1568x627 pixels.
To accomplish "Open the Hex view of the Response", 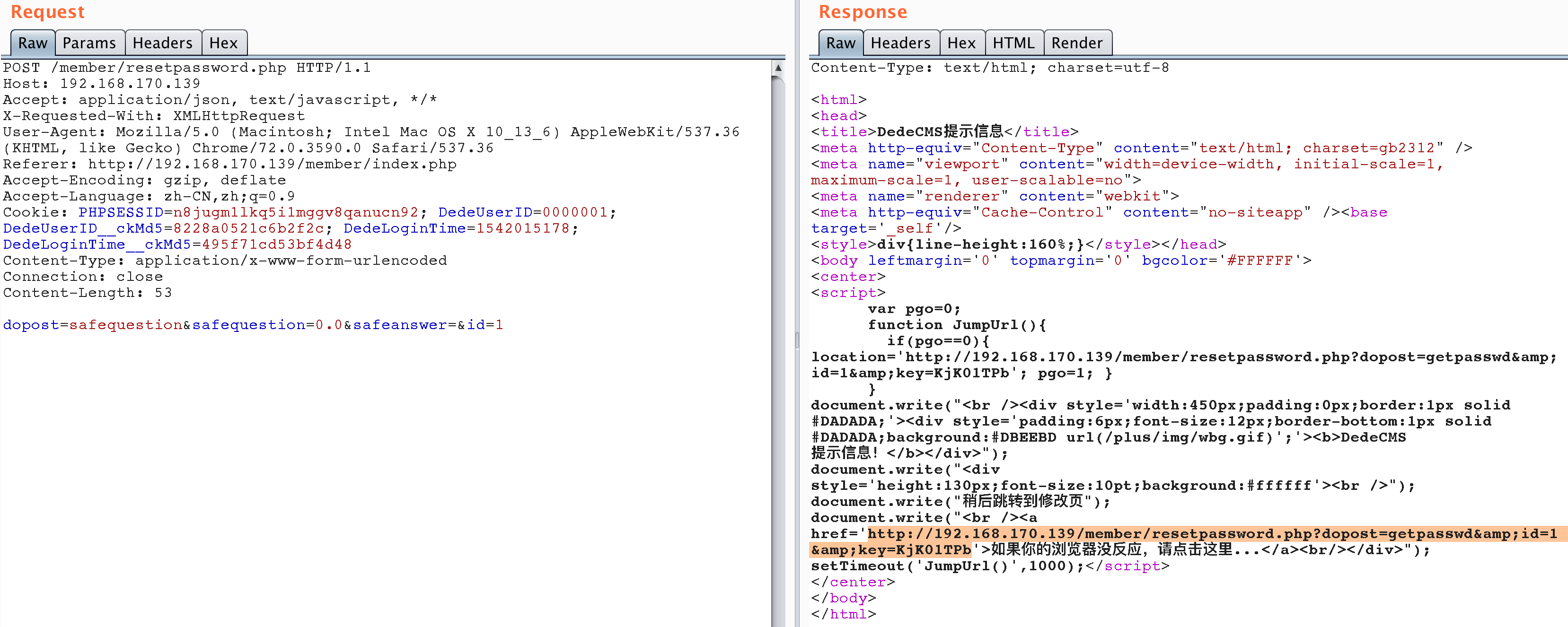I will click(x=962, y=43).
